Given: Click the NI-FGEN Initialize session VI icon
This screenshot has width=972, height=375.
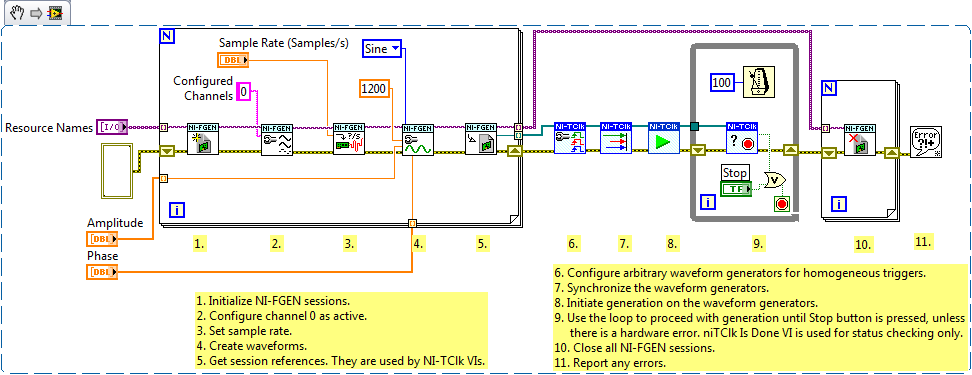Looking at the screenshot, I should tap(203, 139).
